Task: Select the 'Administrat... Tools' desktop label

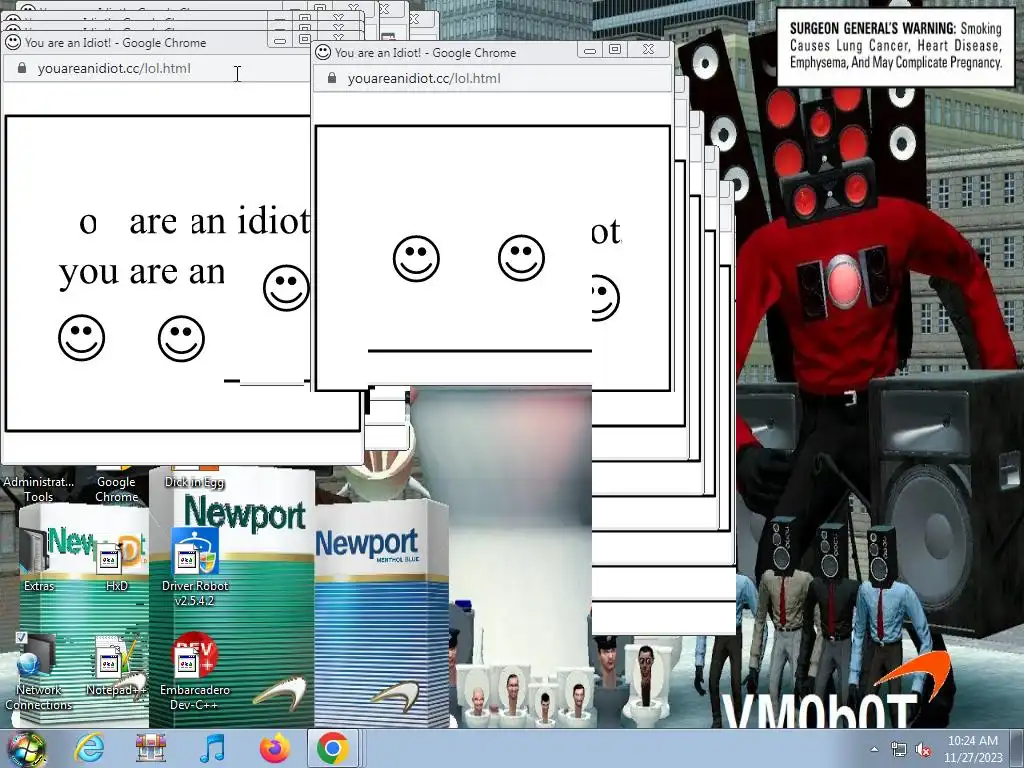Action: tap(39, 489)
